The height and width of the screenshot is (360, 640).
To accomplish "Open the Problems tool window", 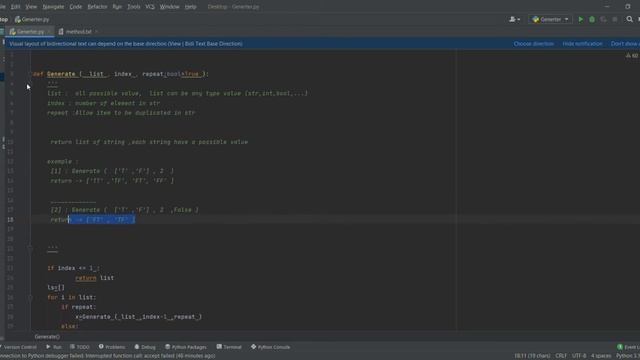I will pyautogui.click(x=112, y=347).
